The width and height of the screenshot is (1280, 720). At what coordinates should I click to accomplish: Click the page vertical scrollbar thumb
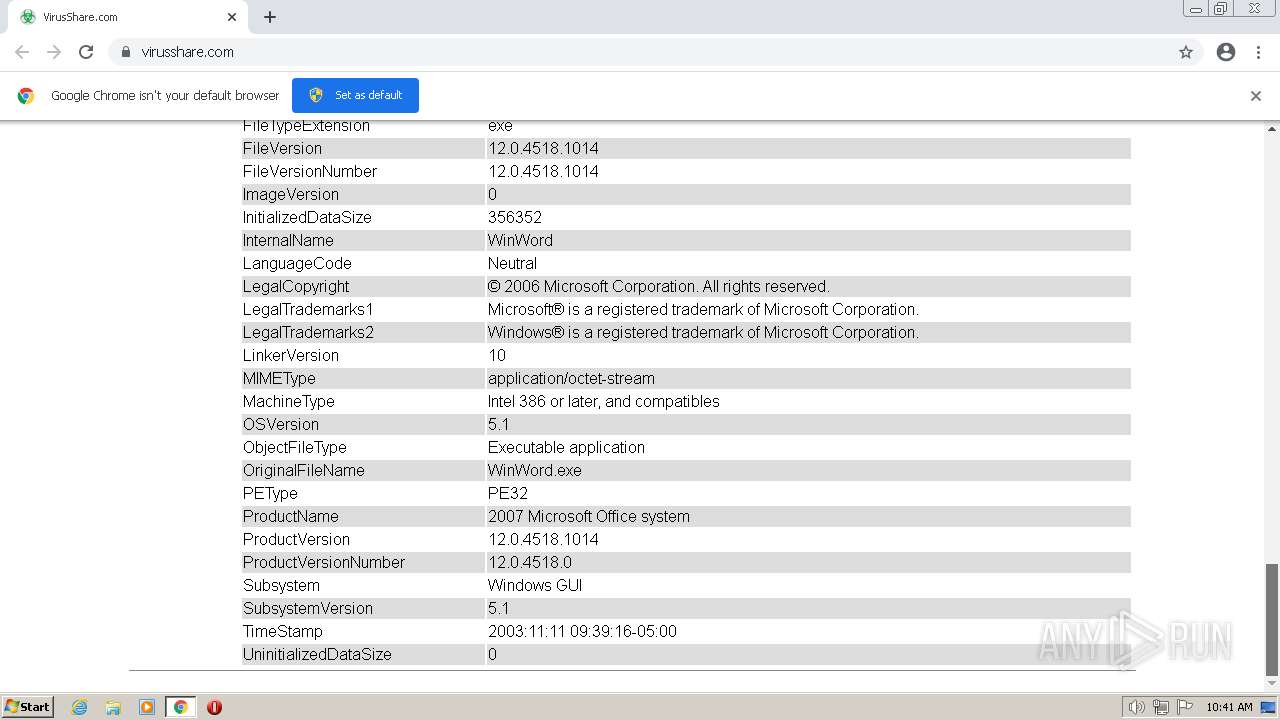pyautogui.click(x=1272, y=620)
